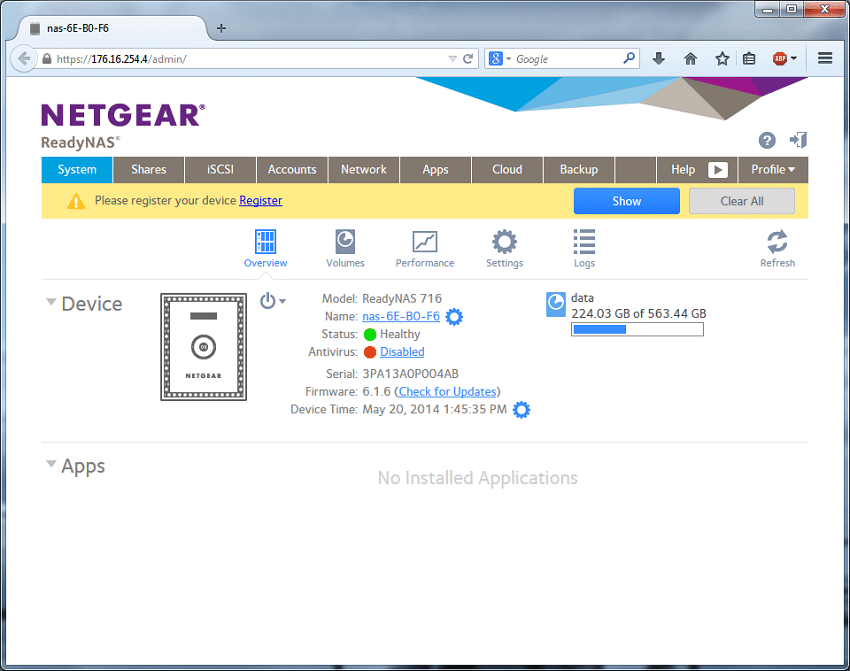Viewport: 850px width, 671px height.
Task: Click the Show button
Action: coord(627,201)
